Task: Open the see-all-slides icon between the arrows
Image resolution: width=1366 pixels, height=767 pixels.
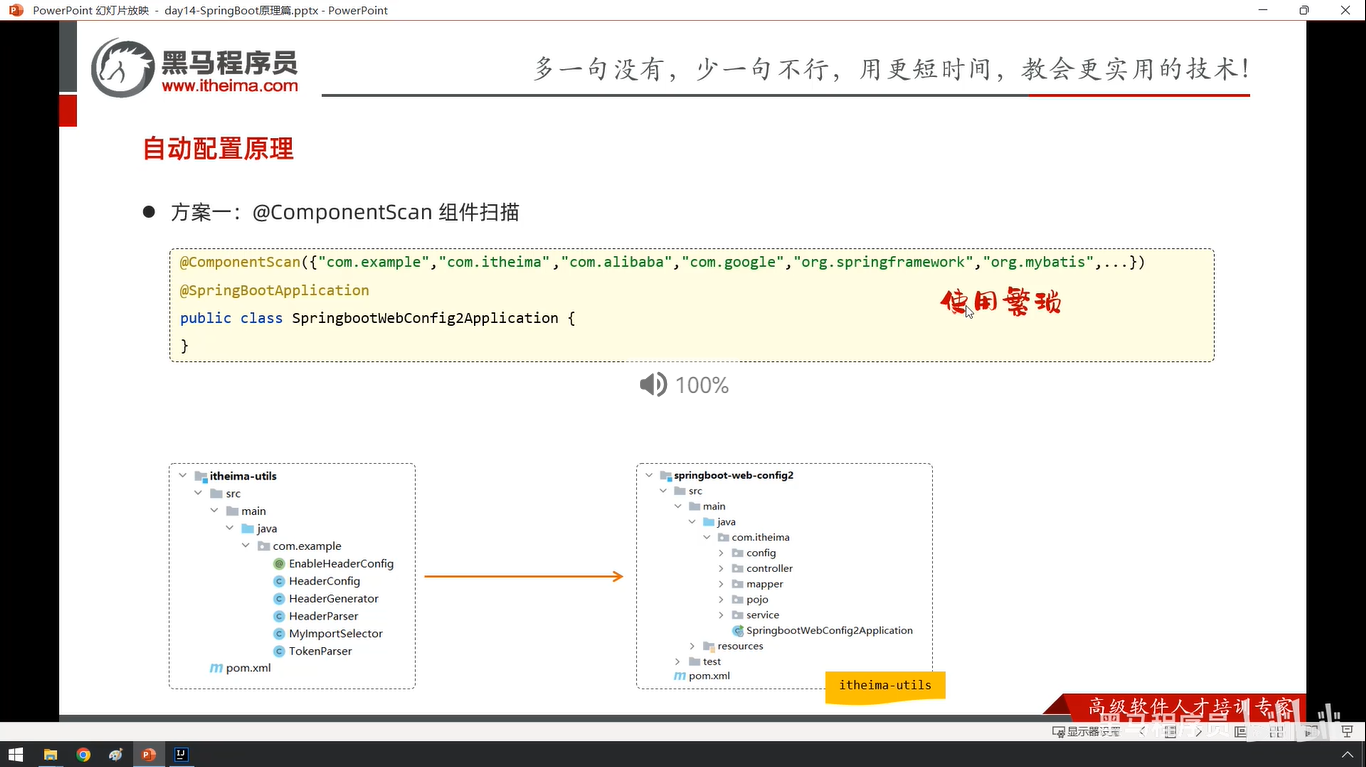Action: click(1170, 731)
